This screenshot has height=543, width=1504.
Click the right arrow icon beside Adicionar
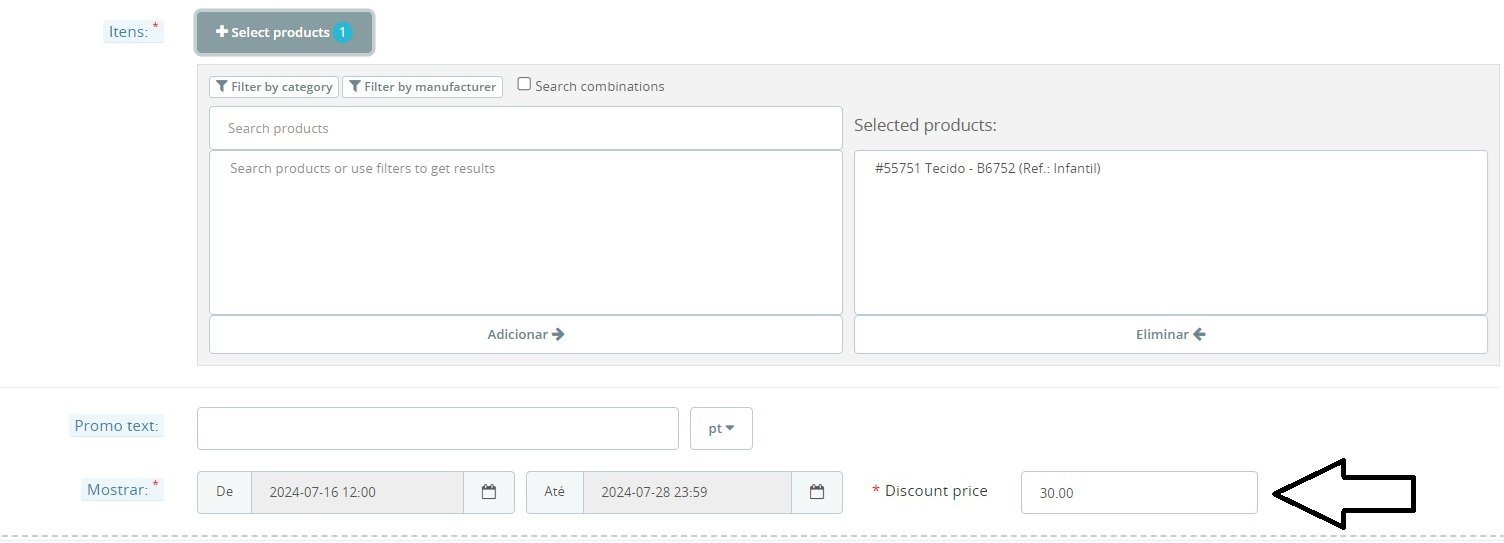[558, 334]
